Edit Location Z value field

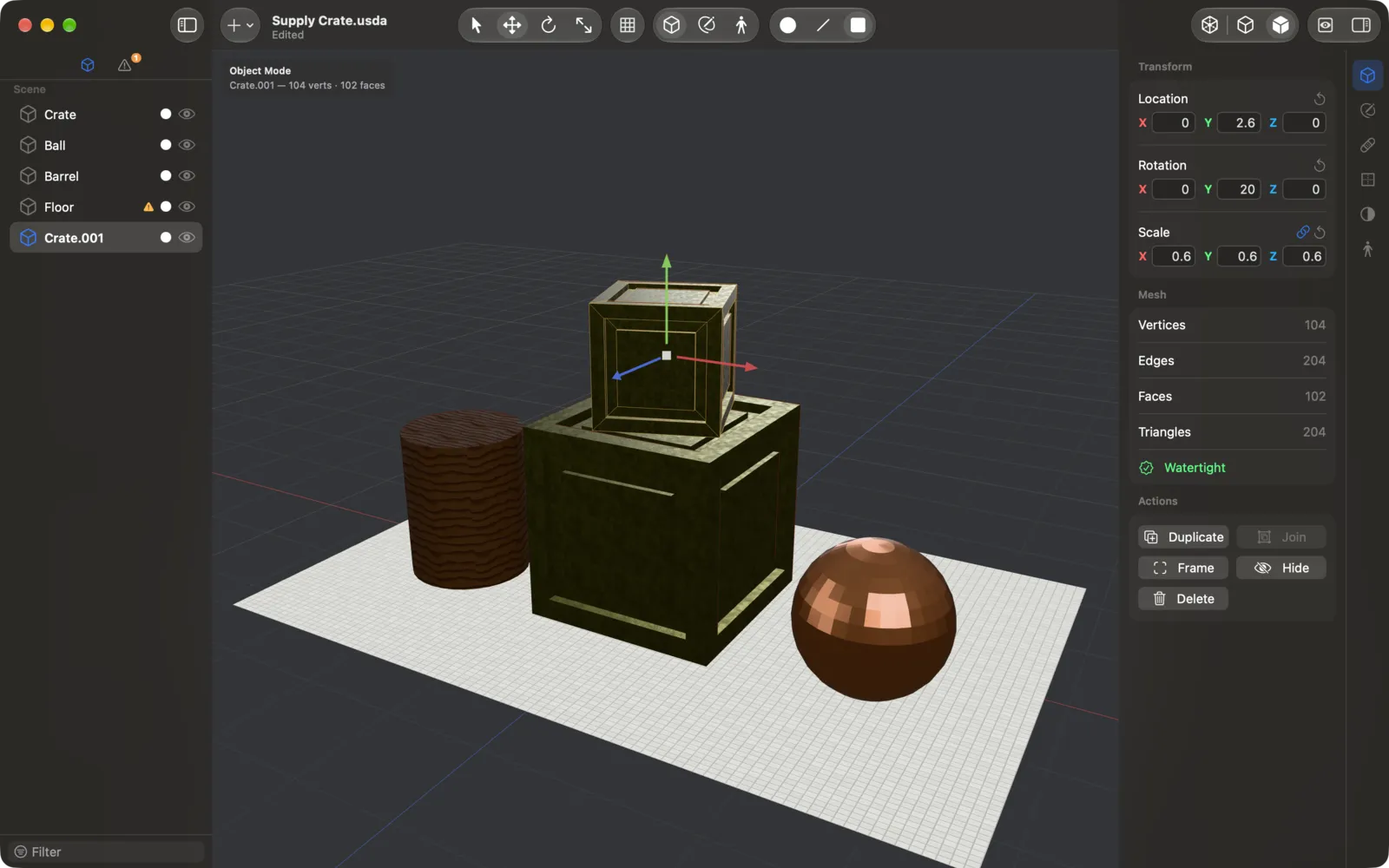coord(1305,123)
